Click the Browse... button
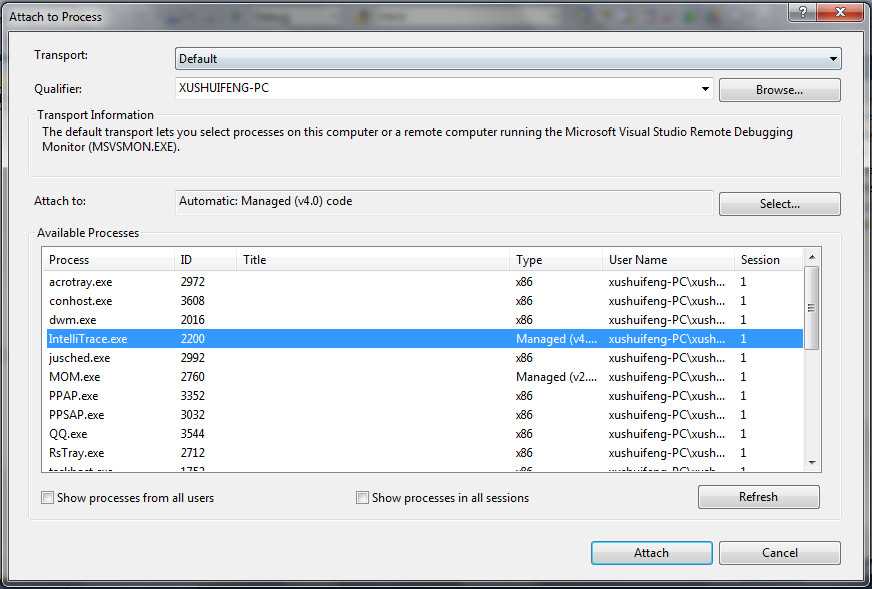 click(x=779, y=90)
